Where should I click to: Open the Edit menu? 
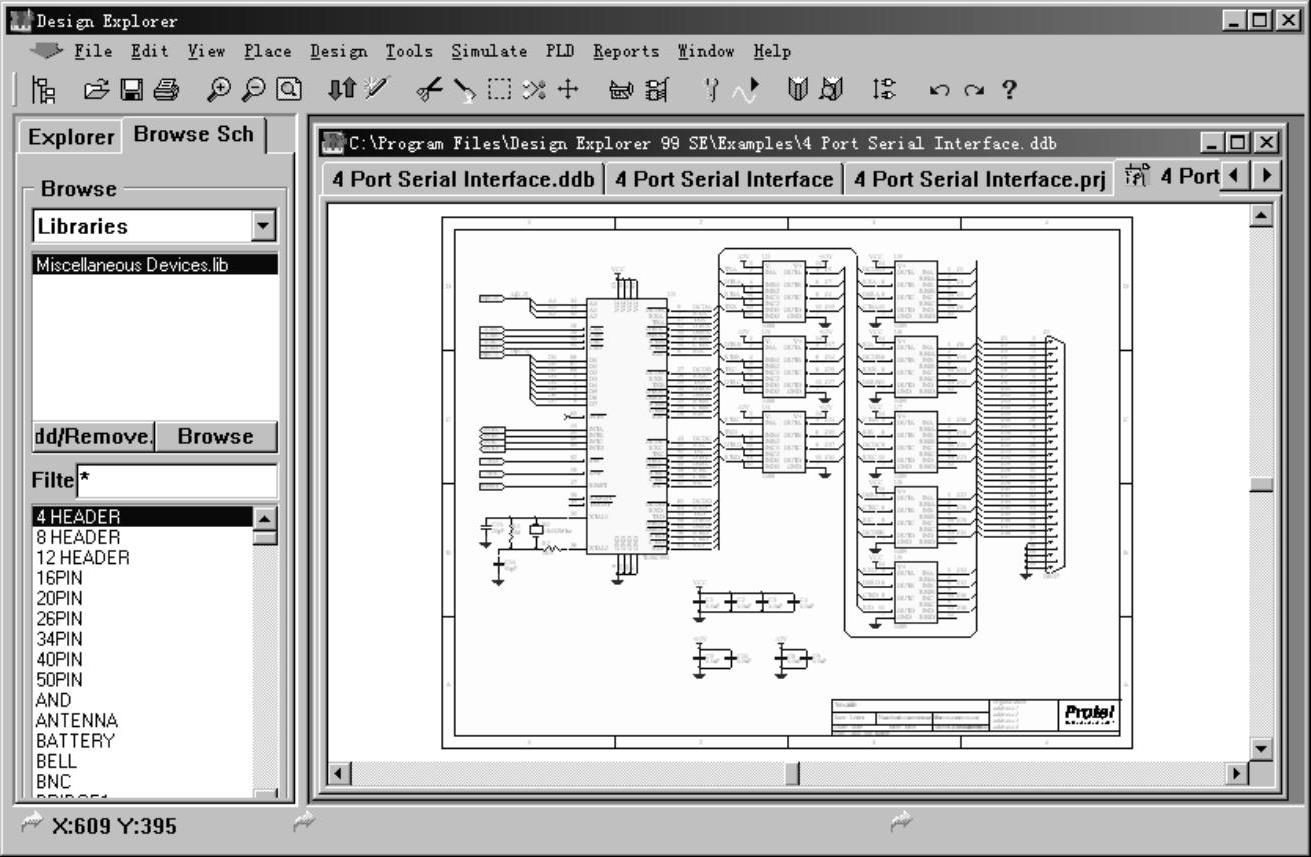[x=150, y=51]
